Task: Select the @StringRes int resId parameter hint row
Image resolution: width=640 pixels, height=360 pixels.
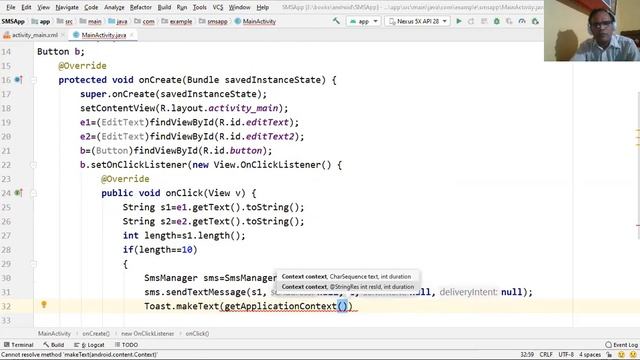Action: pyautogui.click(x=347, y=287)
